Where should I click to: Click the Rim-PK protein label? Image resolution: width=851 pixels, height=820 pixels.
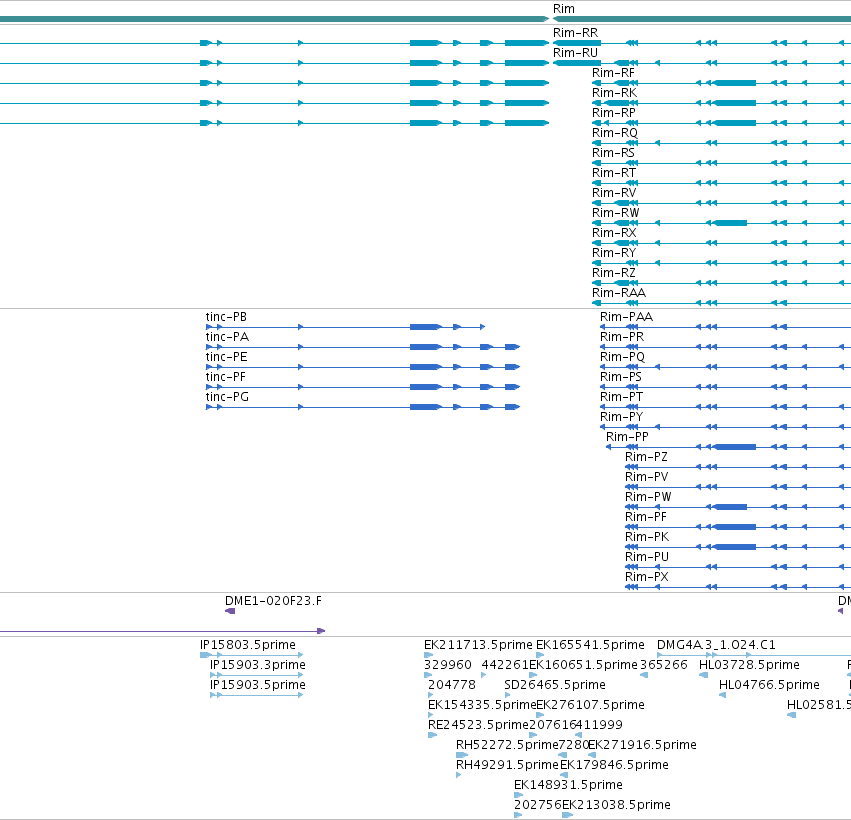[x=647, y=537]
